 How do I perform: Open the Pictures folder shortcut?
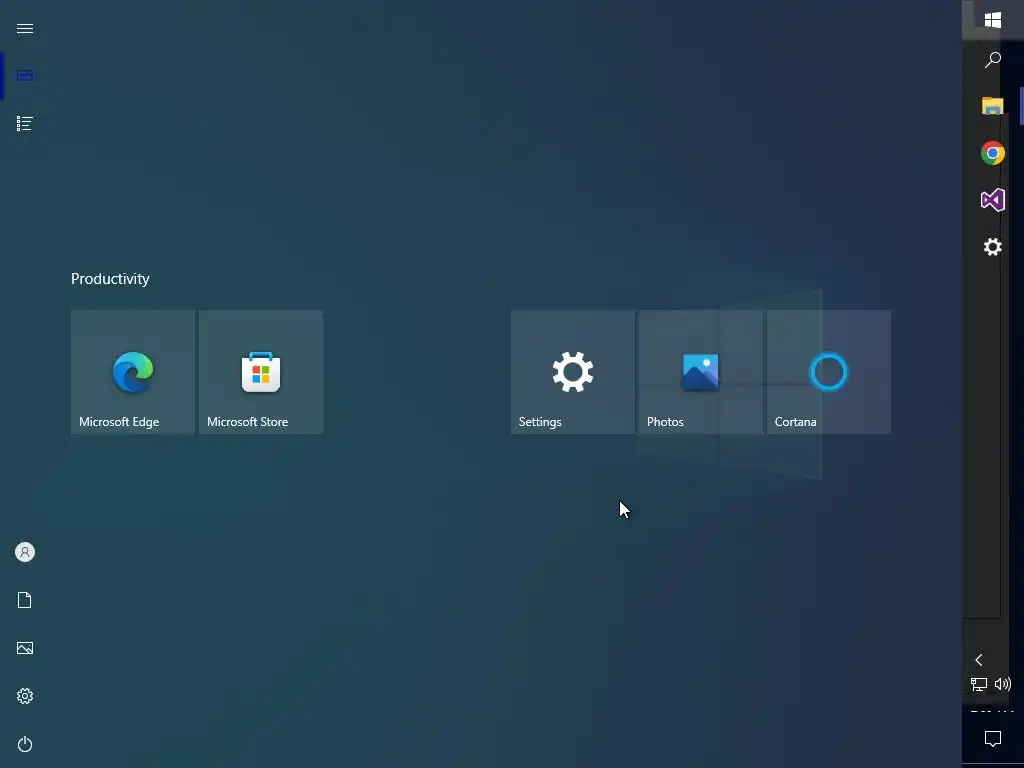pos(25,648)
